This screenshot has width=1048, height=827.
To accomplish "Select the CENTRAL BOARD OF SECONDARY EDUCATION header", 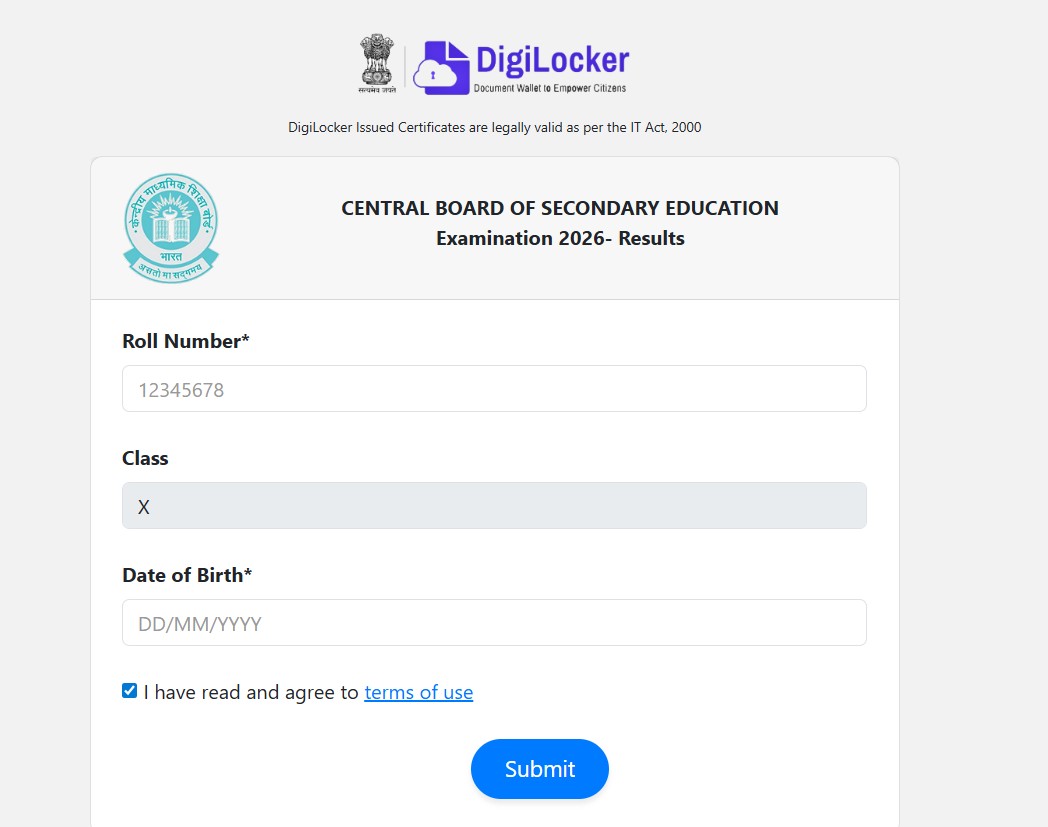I will 560,208.
